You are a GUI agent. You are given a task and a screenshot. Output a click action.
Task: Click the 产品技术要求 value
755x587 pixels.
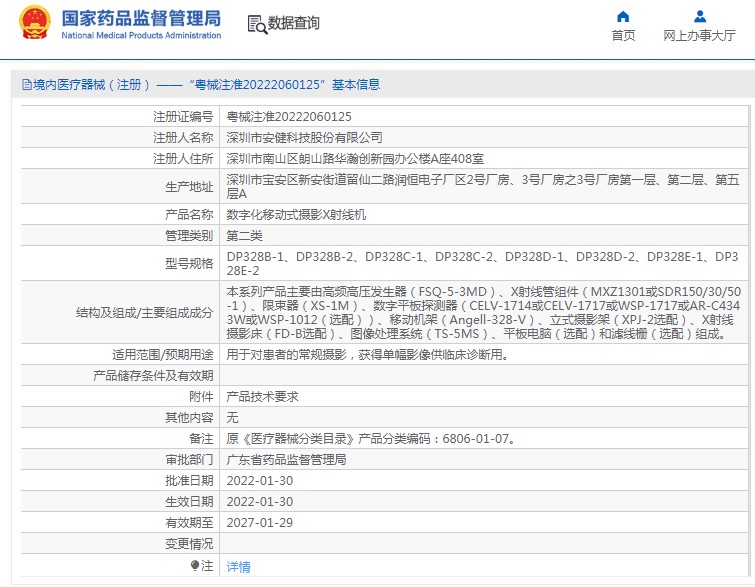262,396
